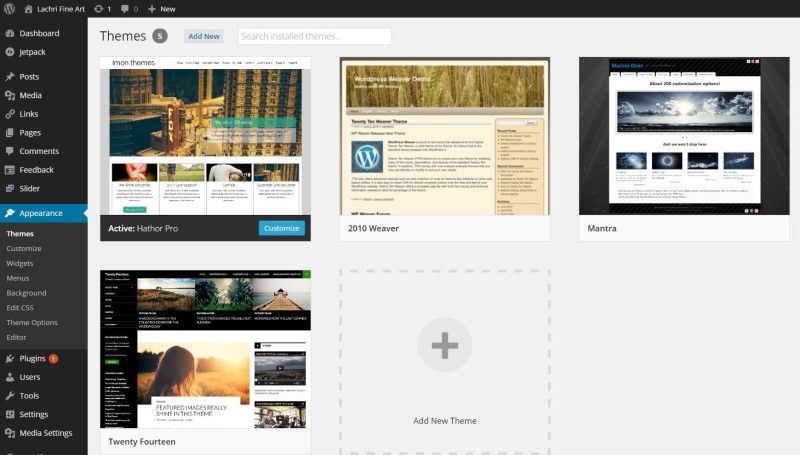Open the Dashboard menu
800x455 pixels.
point(39,33)
